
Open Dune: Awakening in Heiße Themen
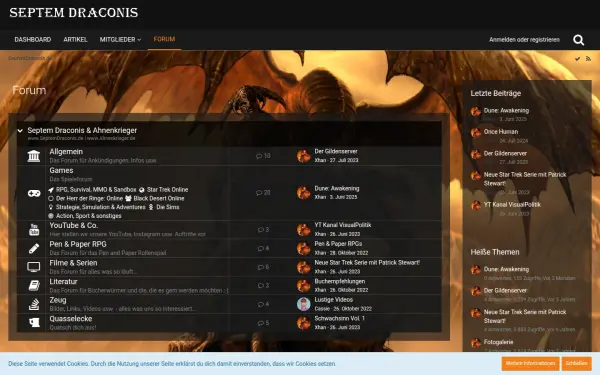click(506, 269)
